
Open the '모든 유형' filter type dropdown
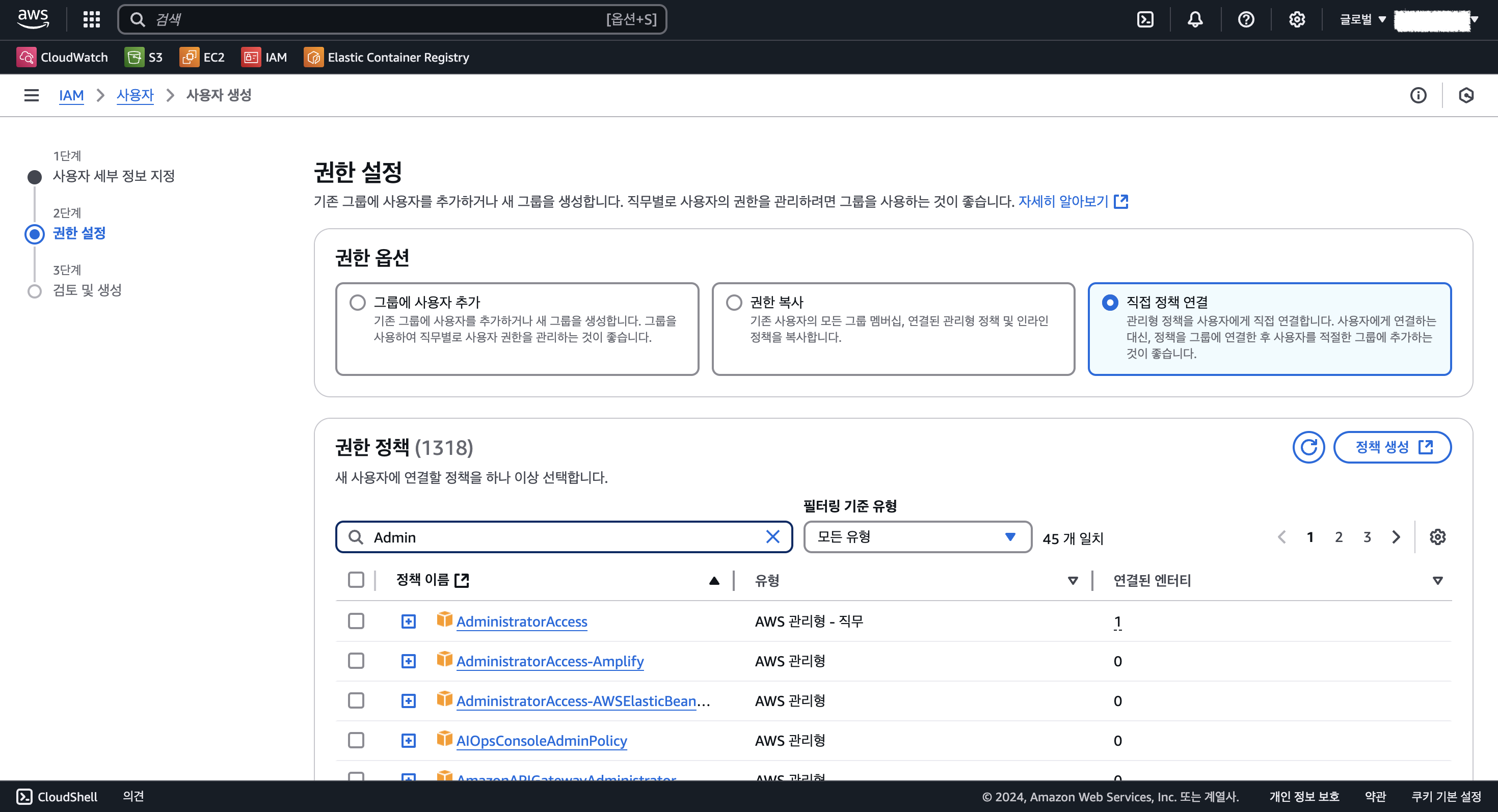click(917, 536)
